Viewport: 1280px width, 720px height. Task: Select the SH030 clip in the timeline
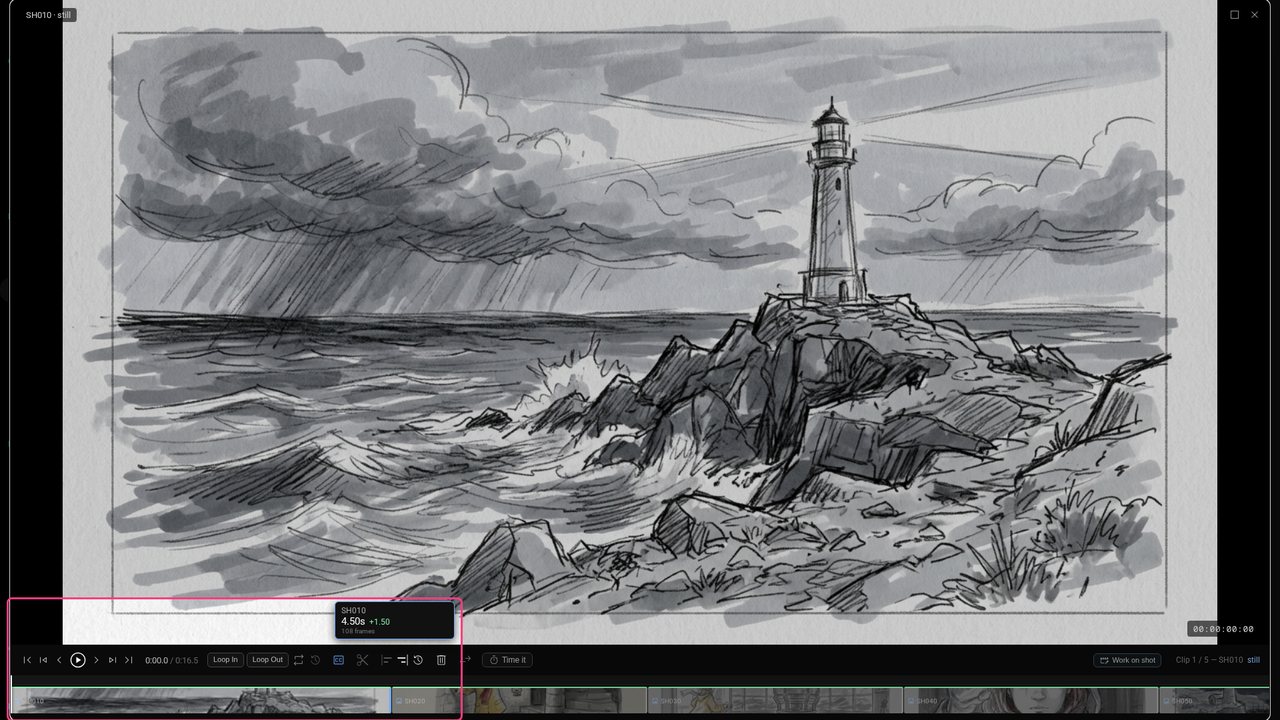pyautogui.click(x=775, y=701)
